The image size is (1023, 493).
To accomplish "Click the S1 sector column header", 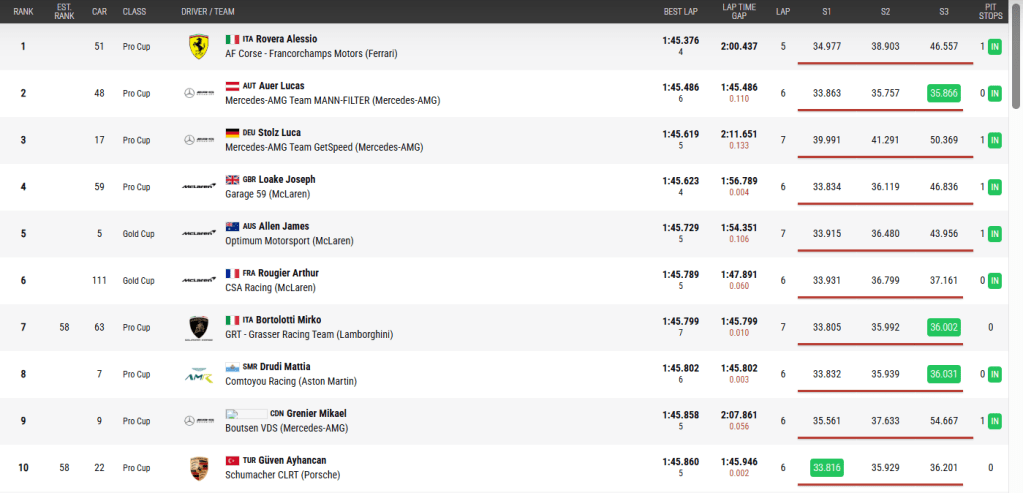I will point(826,11).
